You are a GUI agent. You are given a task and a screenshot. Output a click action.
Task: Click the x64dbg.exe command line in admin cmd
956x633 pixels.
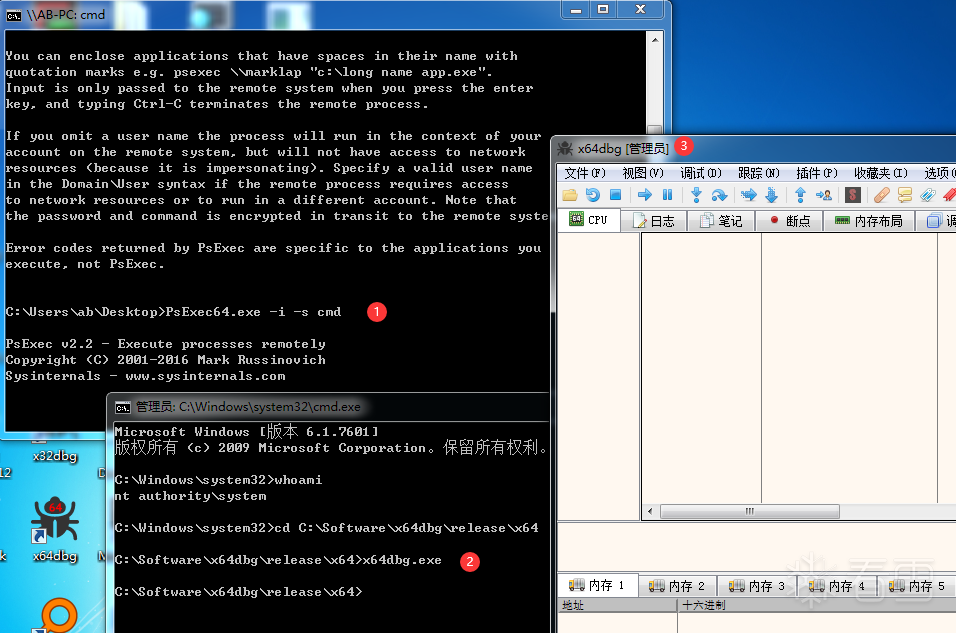tap(278, 560)
